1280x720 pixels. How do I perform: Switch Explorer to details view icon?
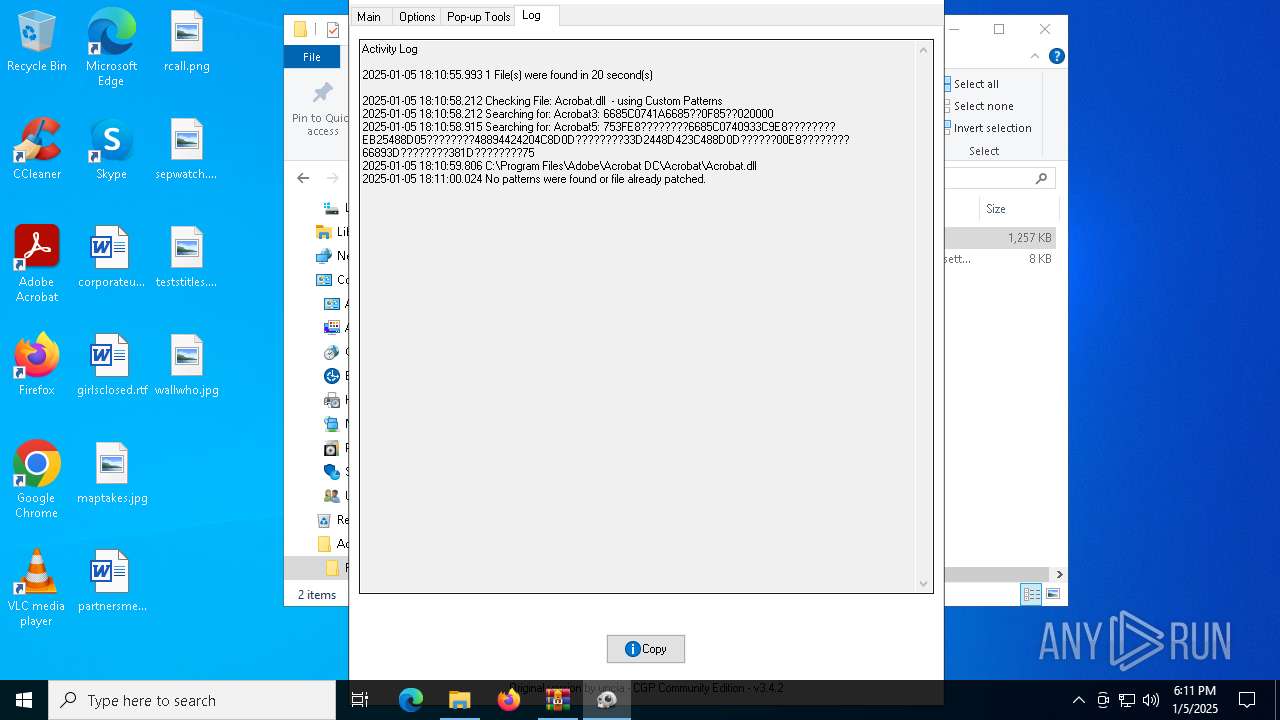pos(1031,594)
